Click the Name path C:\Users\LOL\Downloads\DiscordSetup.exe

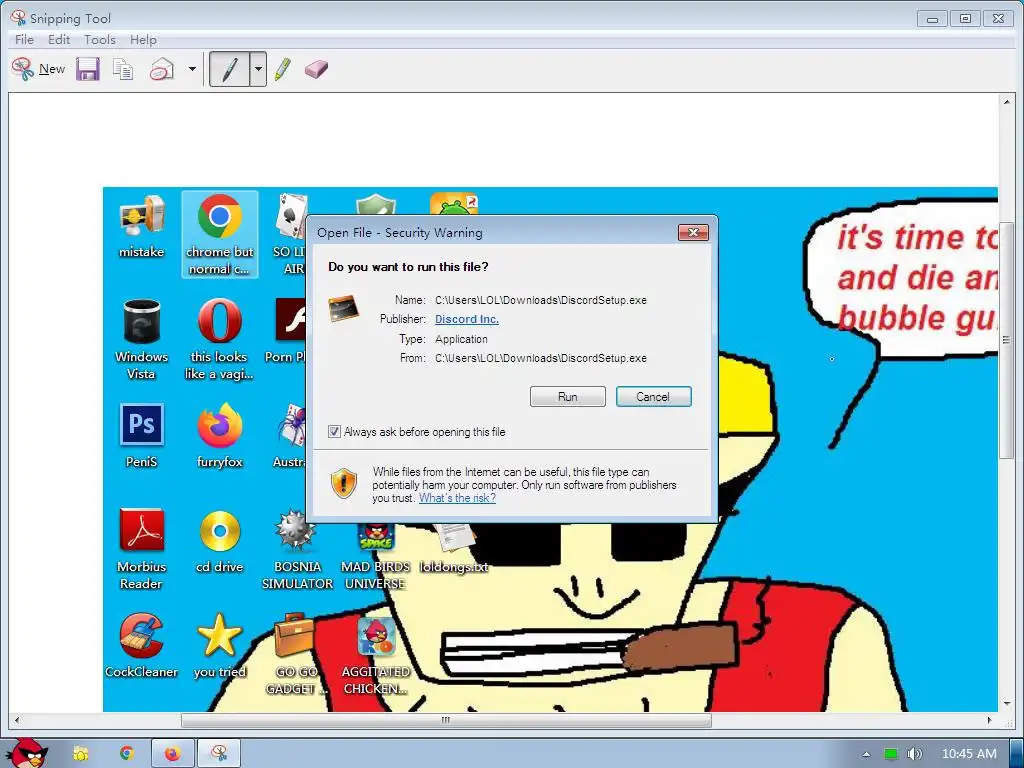pos(541,300)
